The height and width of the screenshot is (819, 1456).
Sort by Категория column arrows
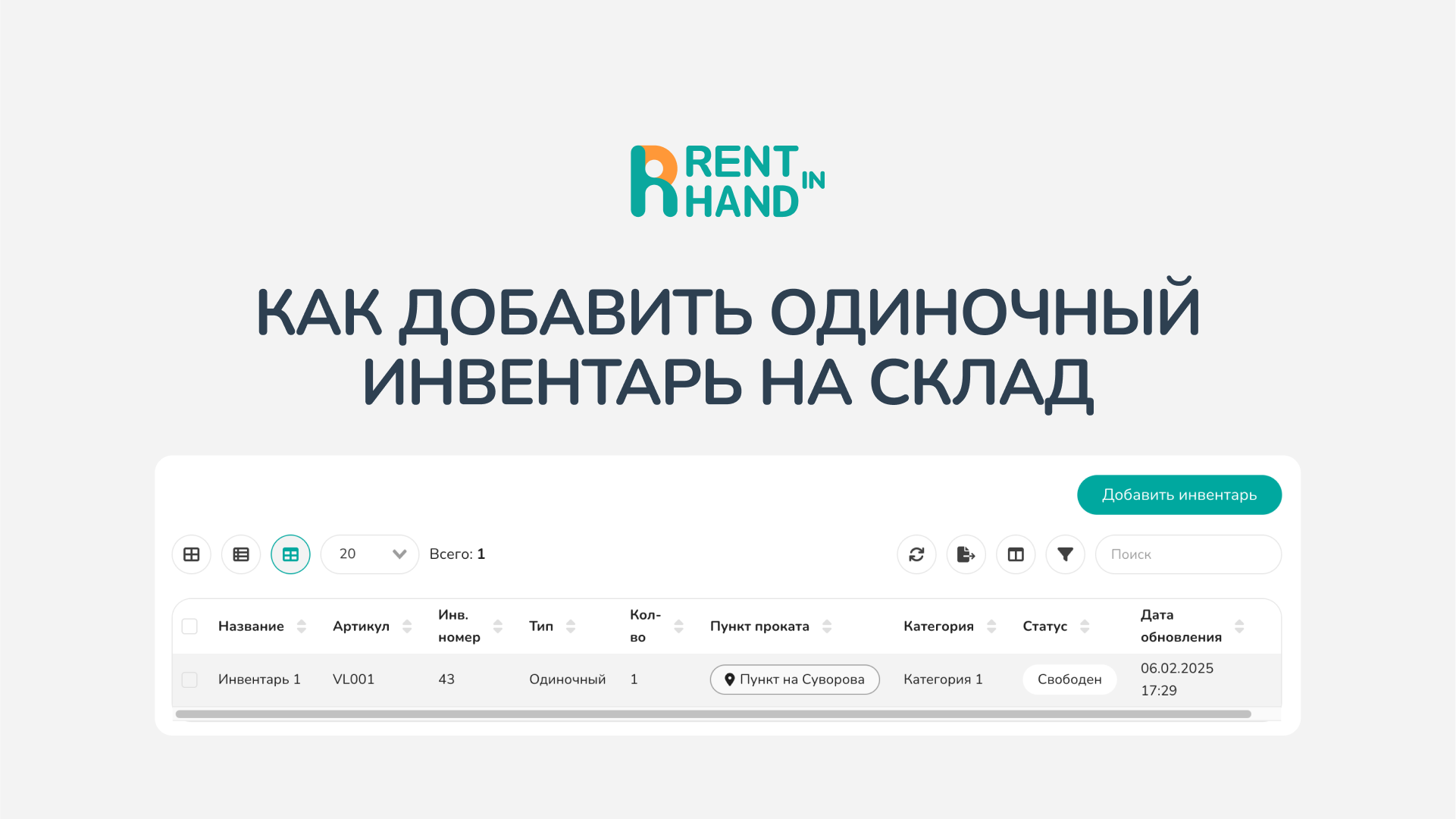[991, 626]
